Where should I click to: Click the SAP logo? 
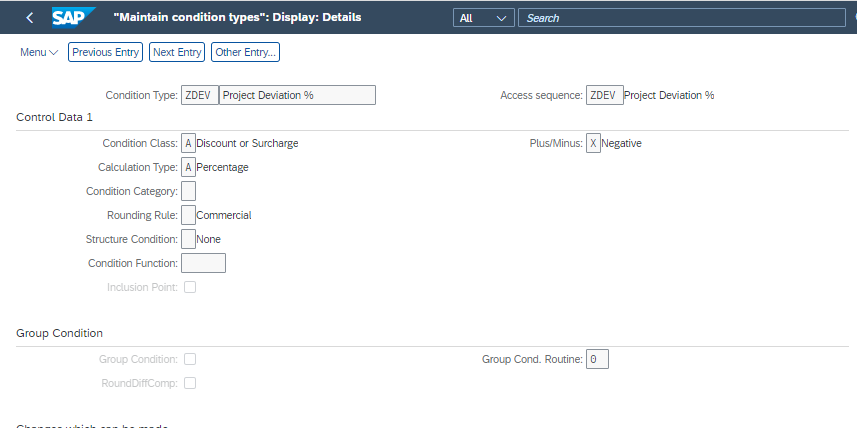(x=73, y=17)
